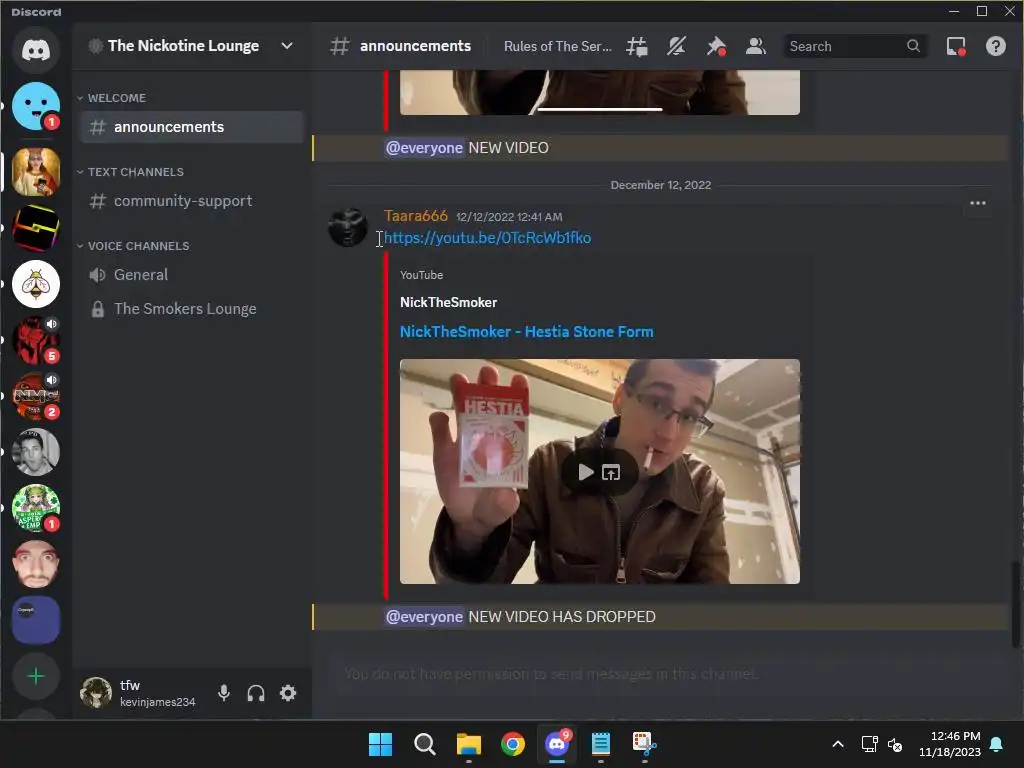This screenshot has width=1024, height=768.
Task: Open Discord from the Windows taskbar
Action: pyautogui.click(x=557, y=744)
